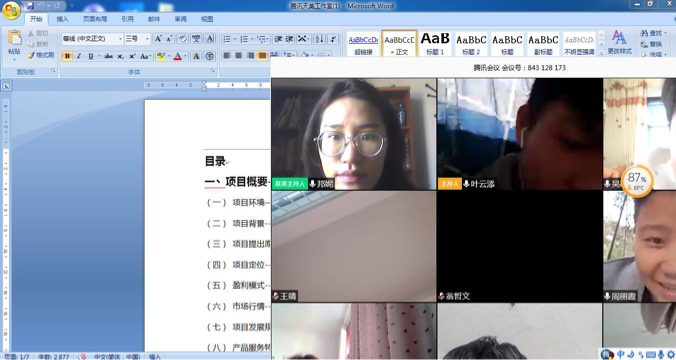Click the subscript x₂ icon
Screen dimensions: 676x360
(x=121, y=56)
